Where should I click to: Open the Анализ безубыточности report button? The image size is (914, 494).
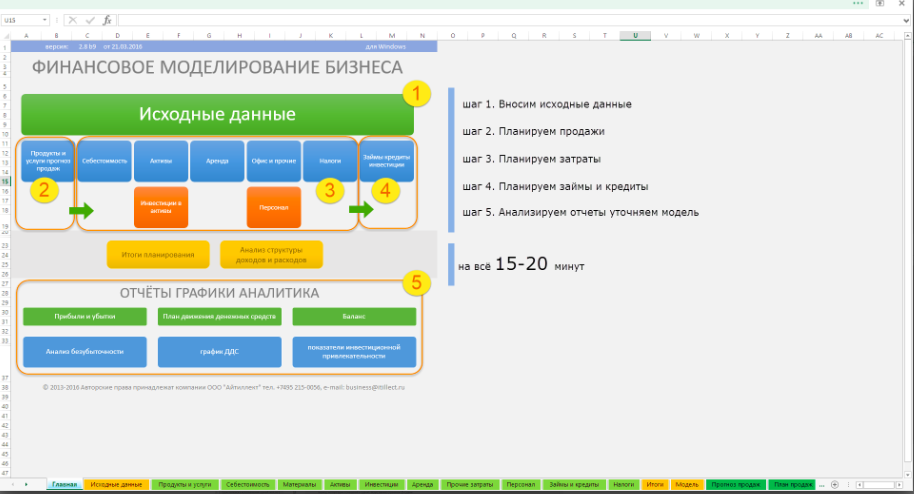tap(84, 352)
